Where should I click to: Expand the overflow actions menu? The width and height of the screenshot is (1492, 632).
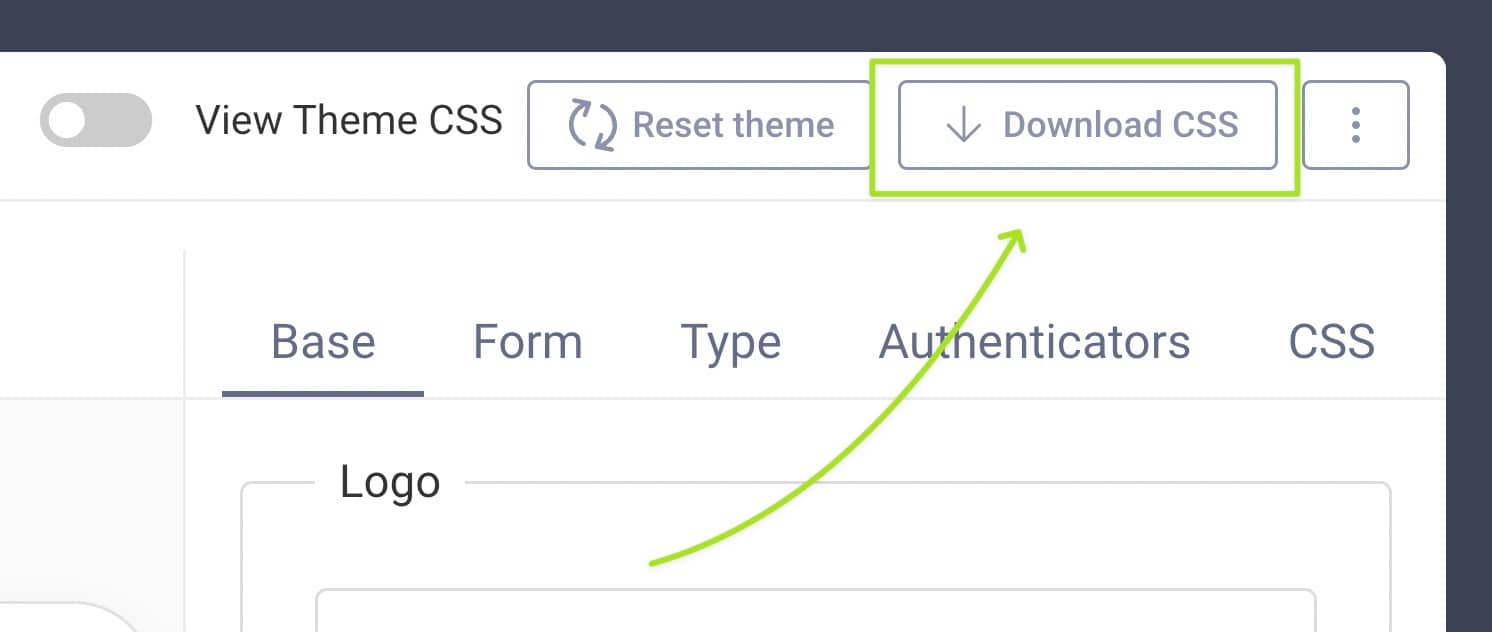(1356, 125)
